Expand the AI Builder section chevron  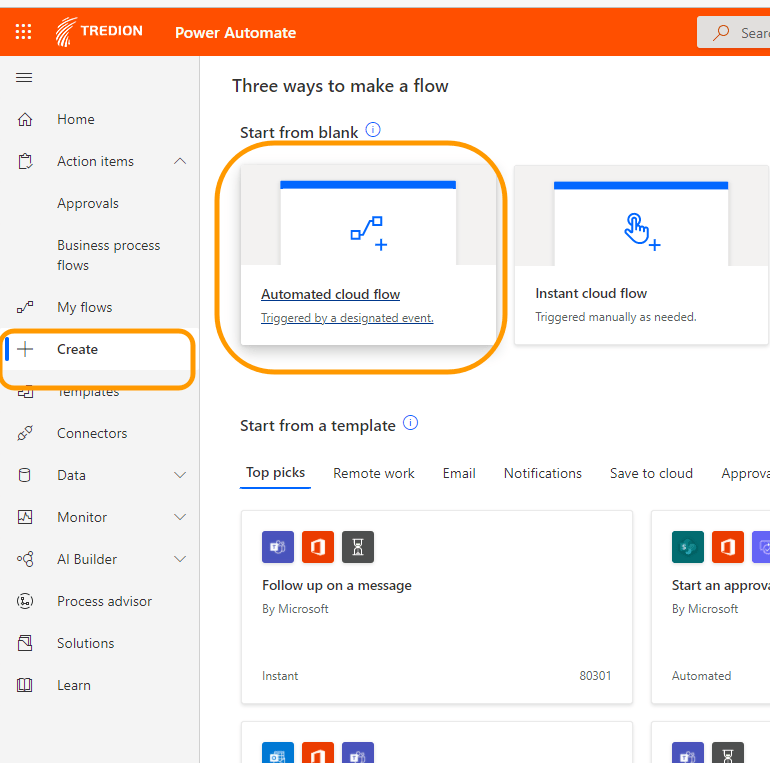point(180,560)
